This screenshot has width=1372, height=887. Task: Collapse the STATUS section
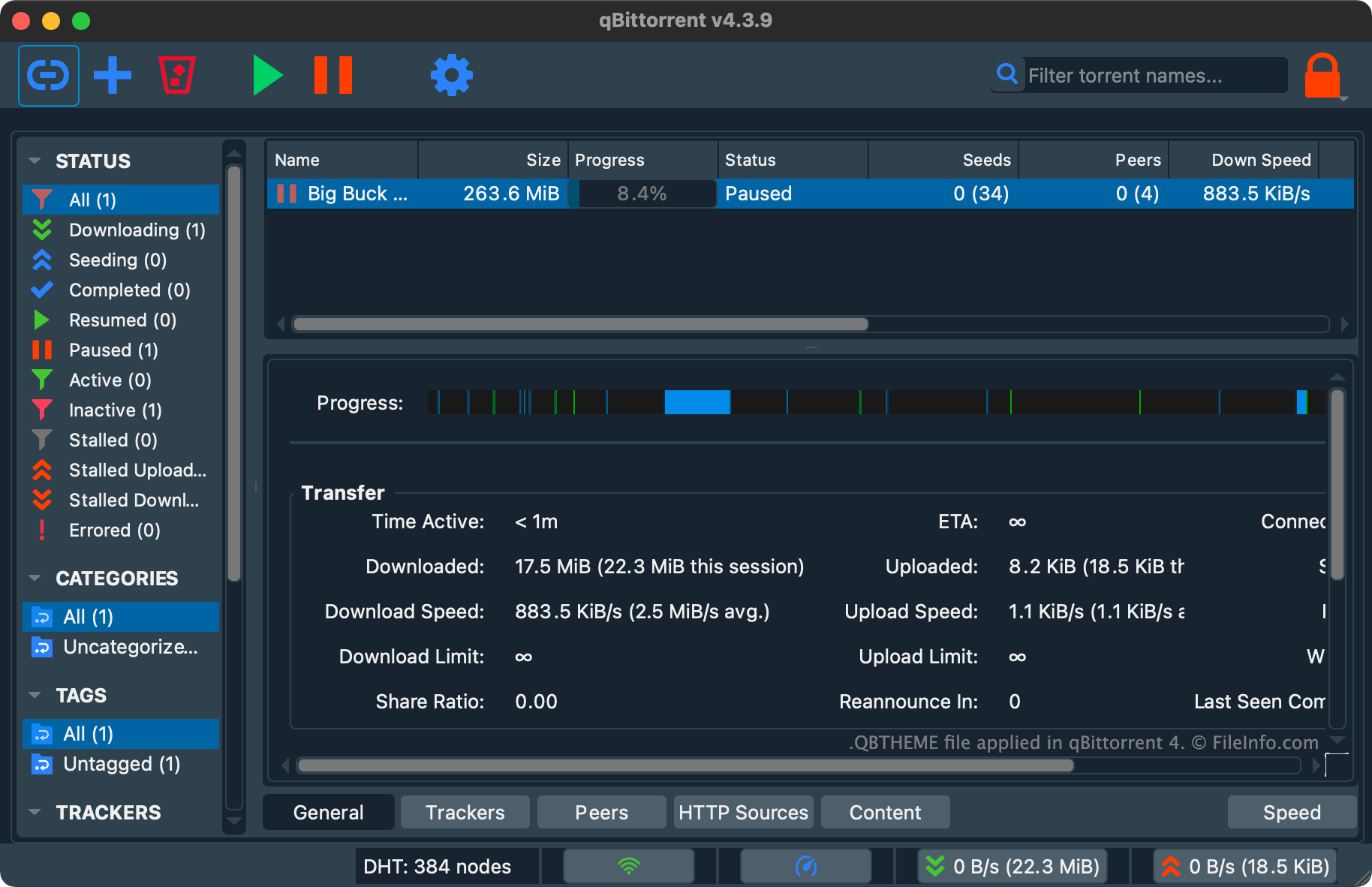tap(35, 161)
